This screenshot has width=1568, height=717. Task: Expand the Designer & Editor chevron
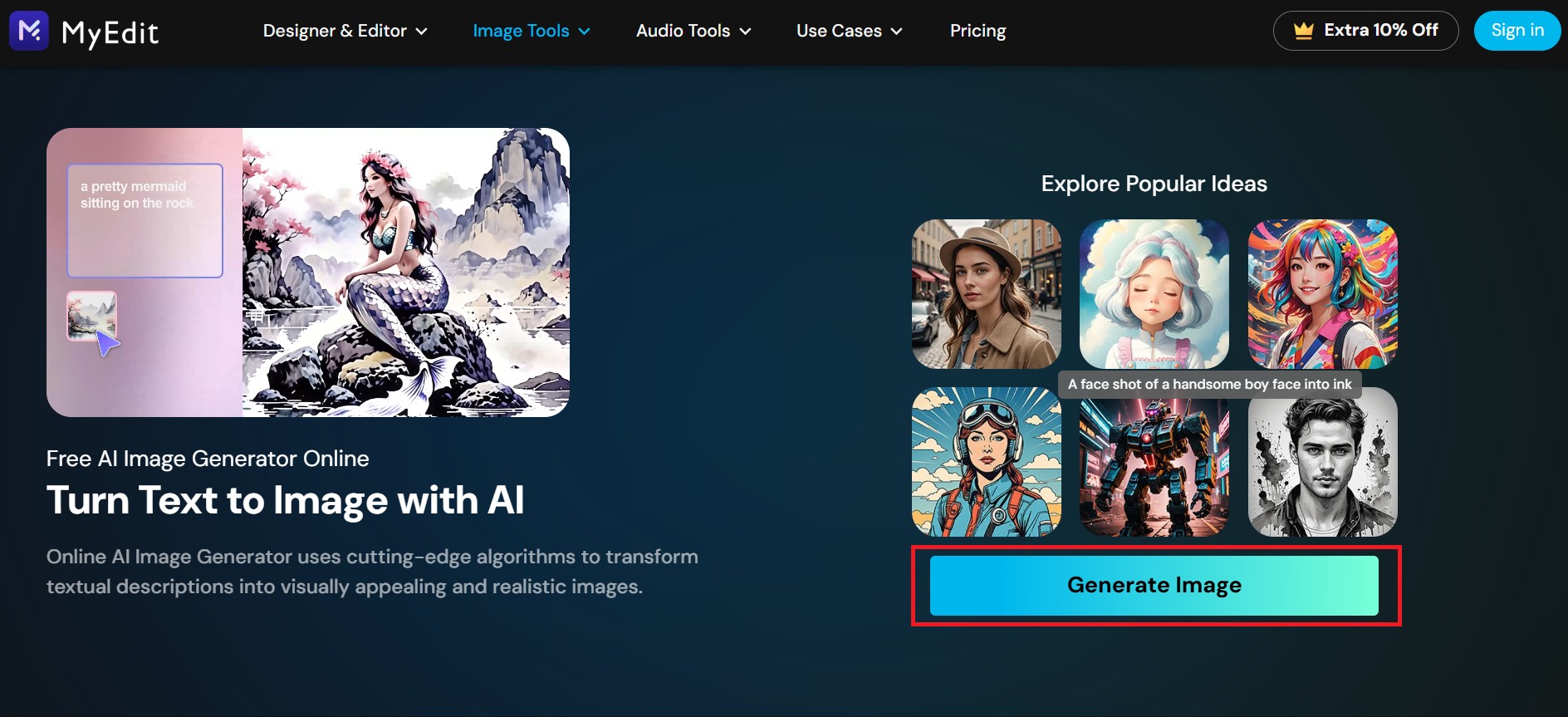point(421,32)
